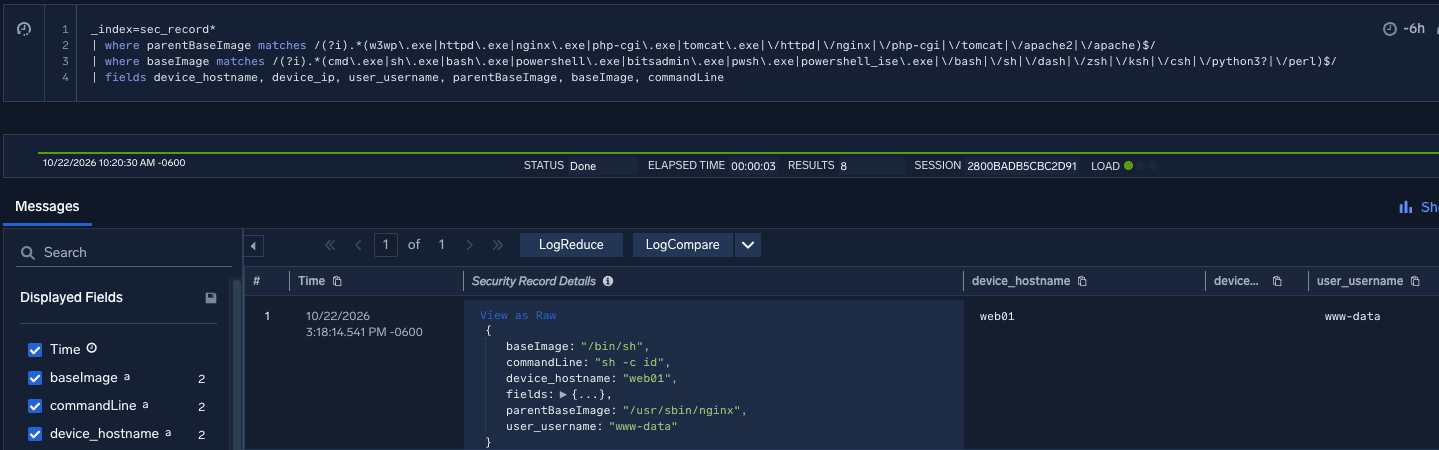This screenshot has height=450, width=1439.
Task: Uncheck the Time field checkbox
Action: [35, 350]
